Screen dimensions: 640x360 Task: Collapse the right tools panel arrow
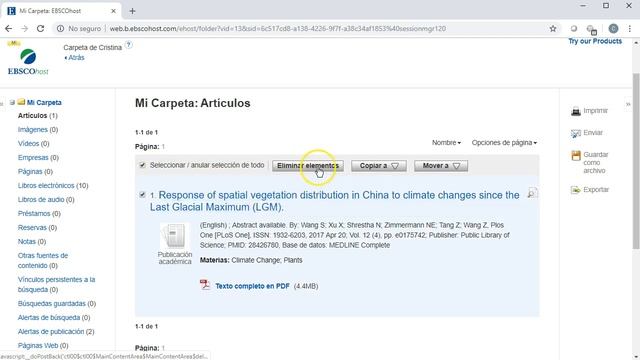coord(628,104)
